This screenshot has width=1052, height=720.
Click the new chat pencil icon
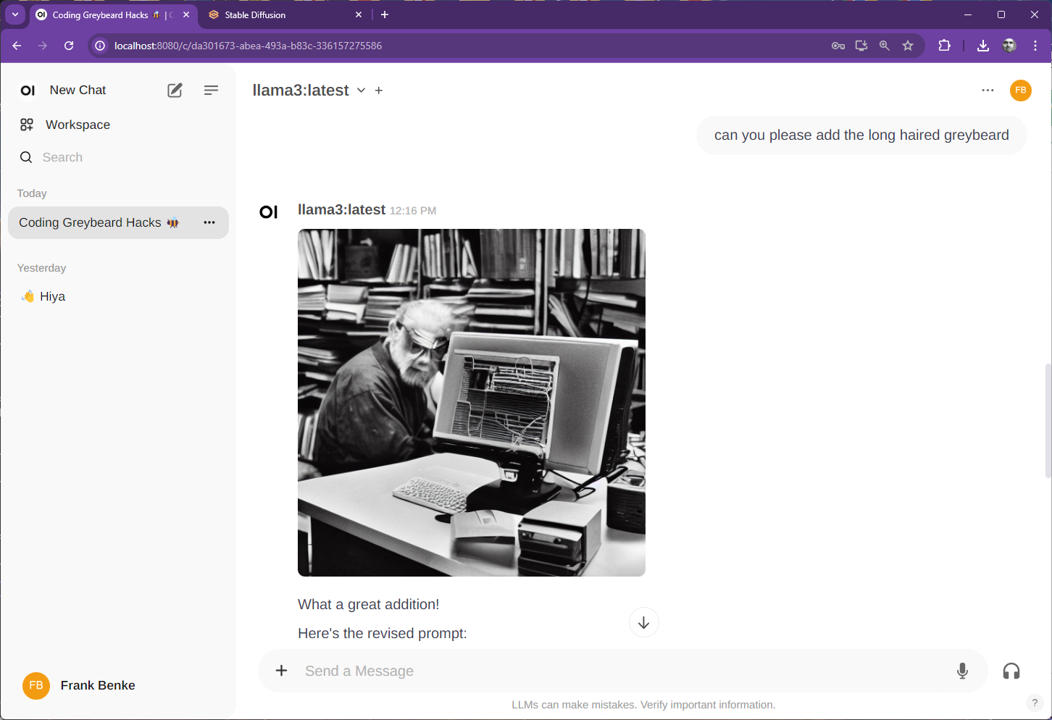pyautogui.click(x=175, y=90)
